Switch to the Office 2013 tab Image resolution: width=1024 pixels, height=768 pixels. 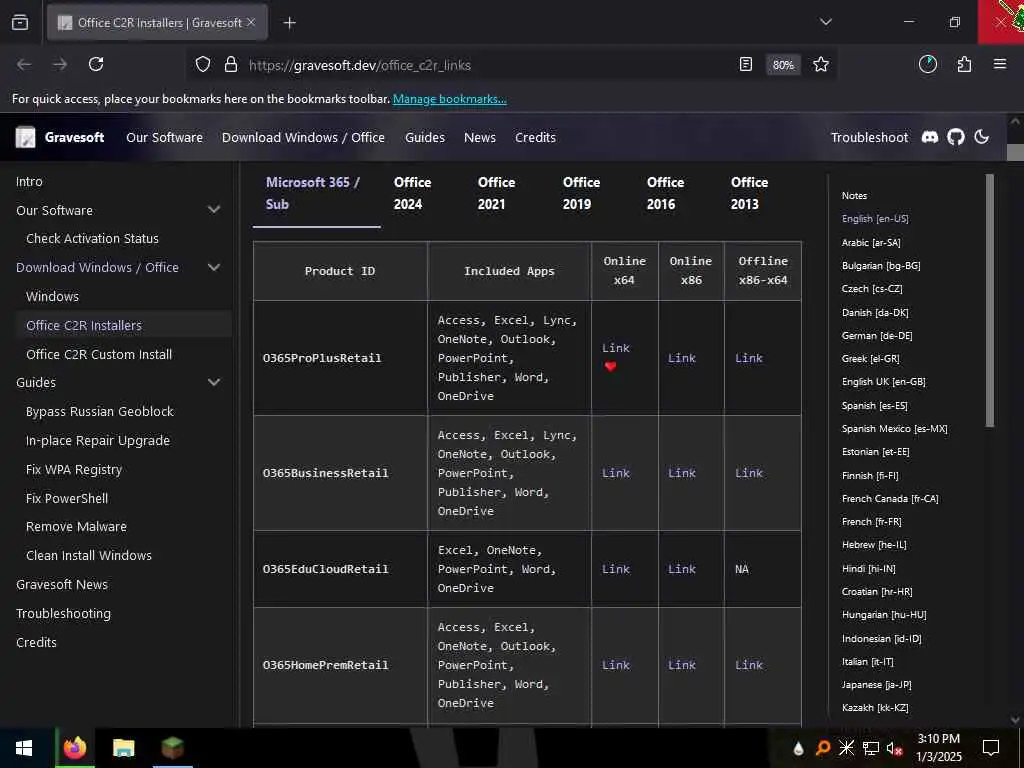[x=749, y=193]
